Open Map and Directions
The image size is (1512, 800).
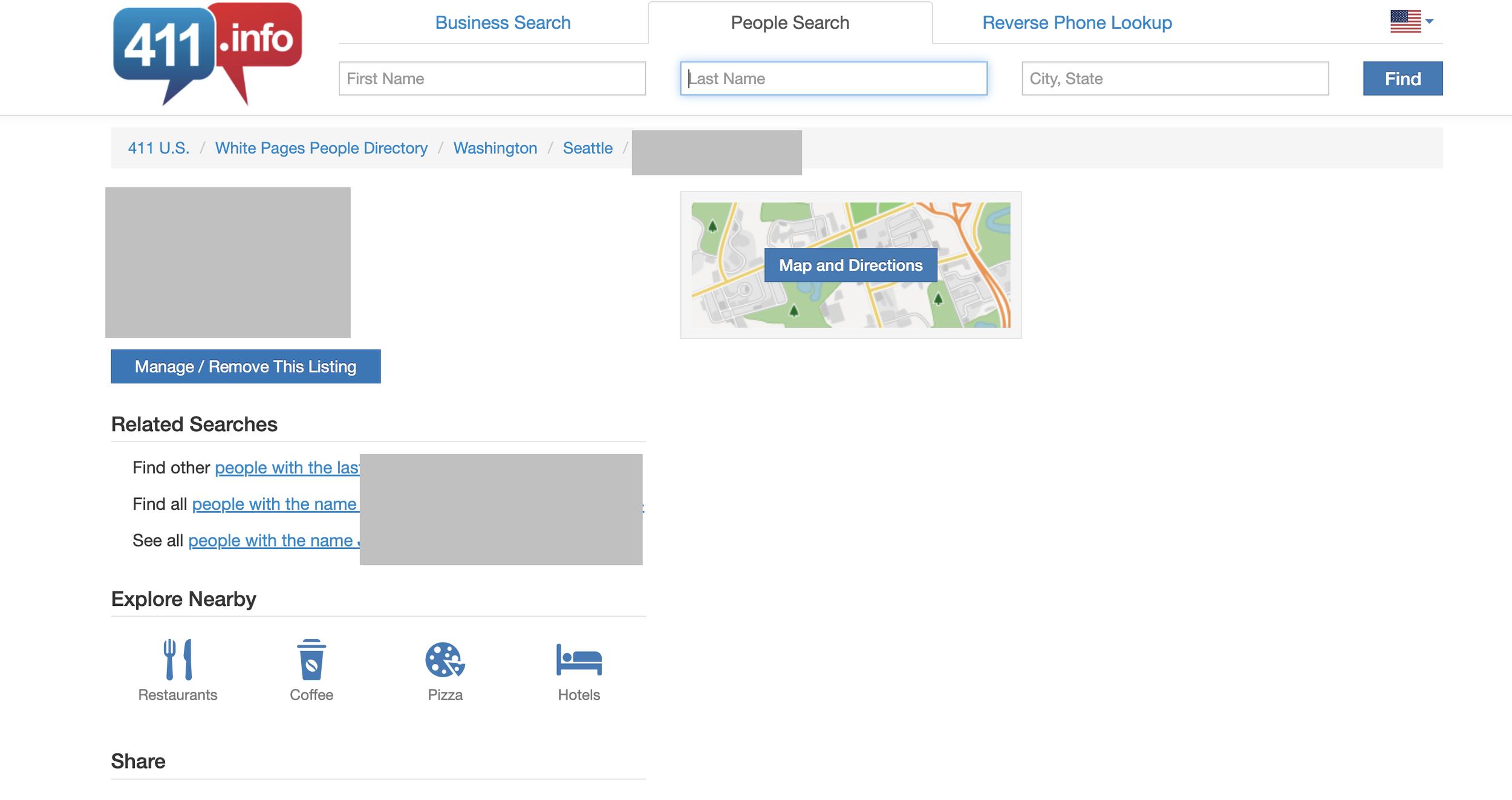[x=850, y=265]
